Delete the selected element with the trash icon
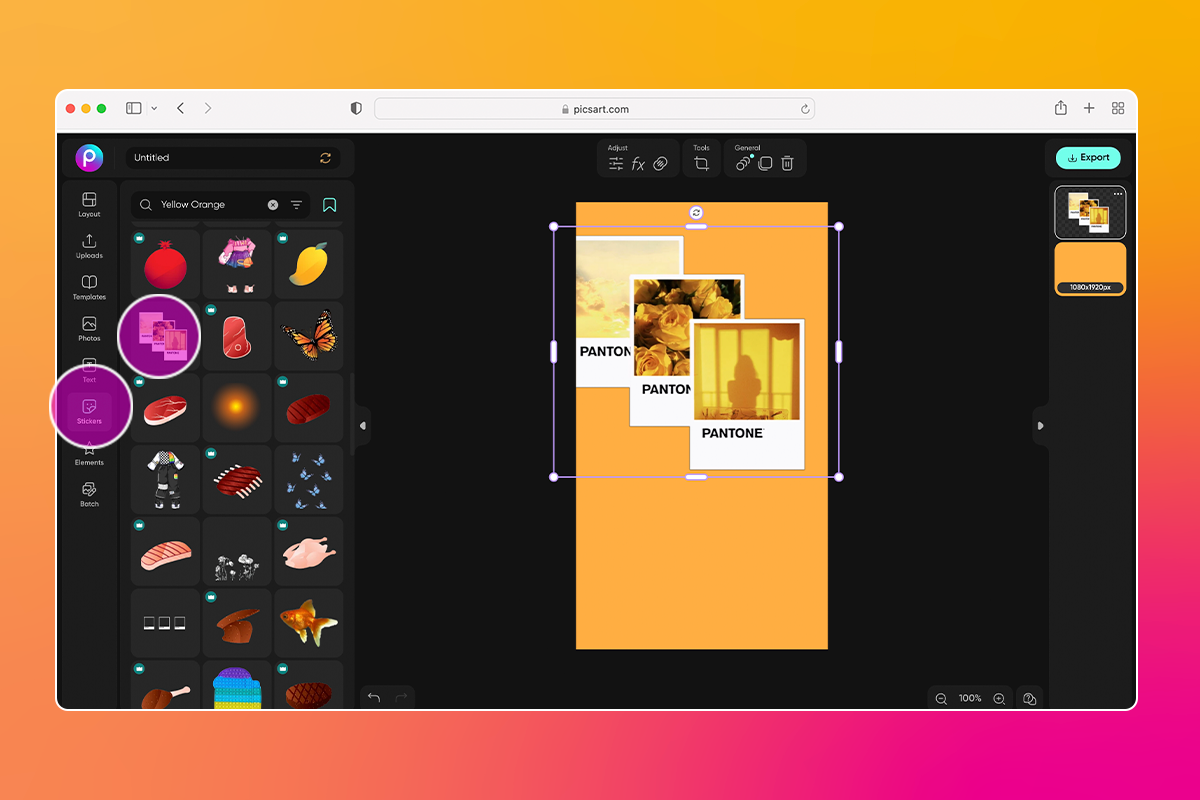1200x800 pixels. click(x=787, y=161)
